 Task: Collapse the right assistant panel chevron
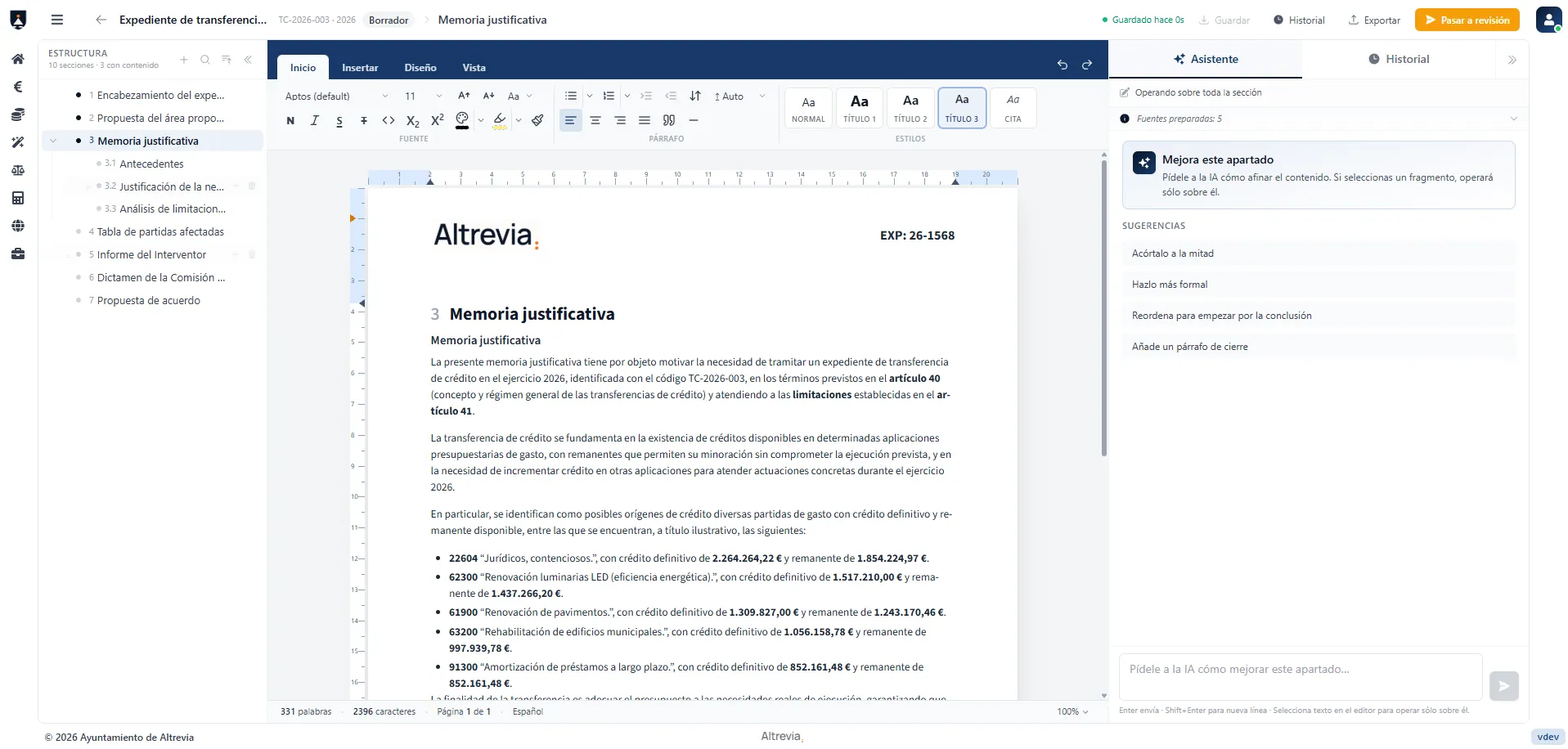(x=1512, y=60)
